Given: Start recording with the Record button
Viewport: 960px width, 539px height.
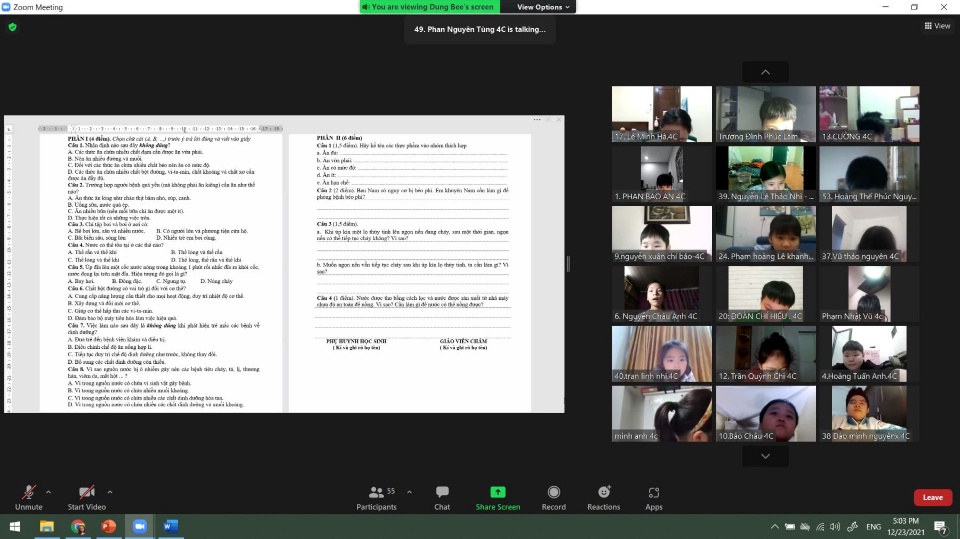Looking at the screenshot, I should click(553, 493).
